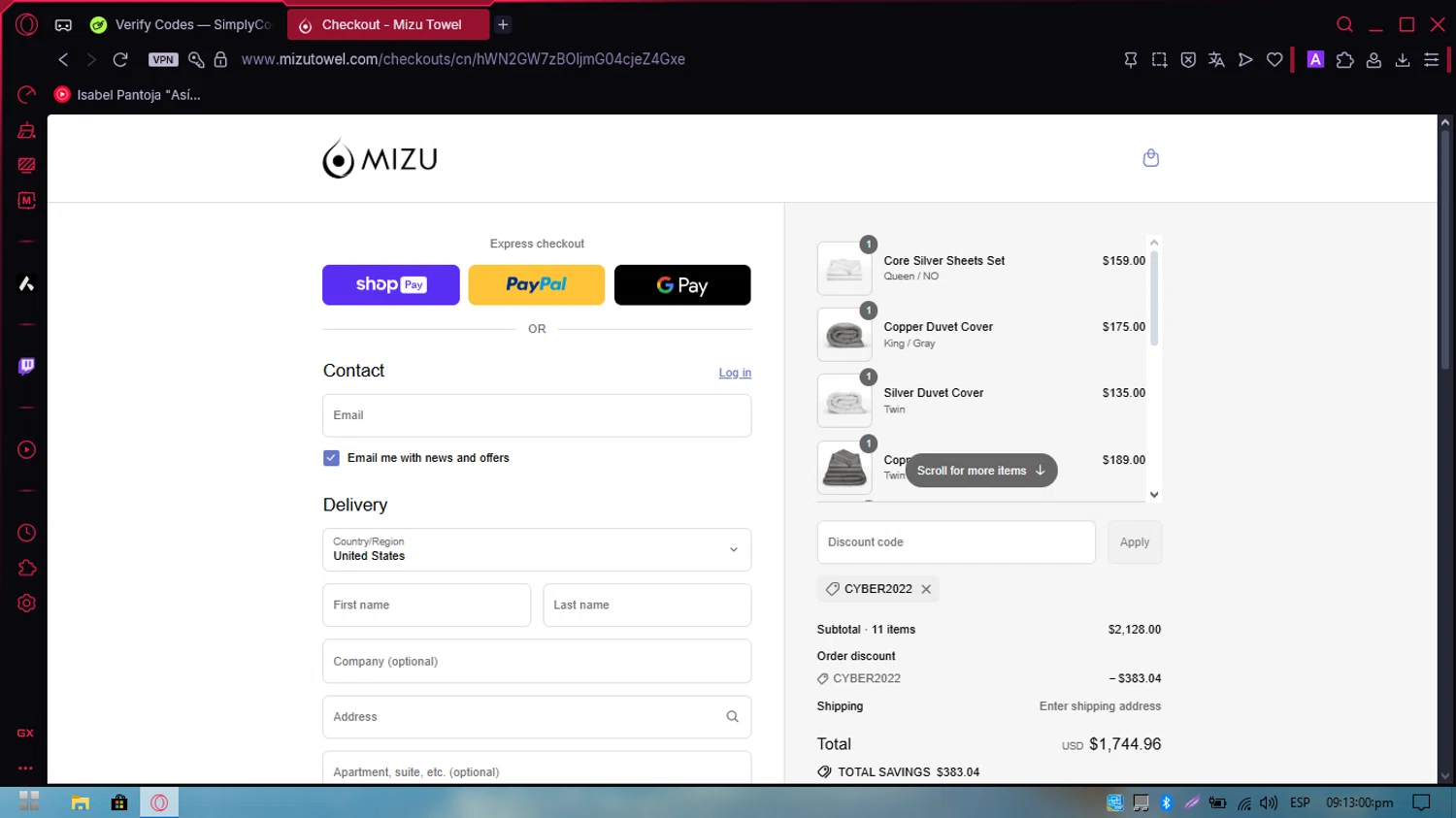Open the site padlock security info
This screenshot has width=1456, height=818.
pos(220,59)
